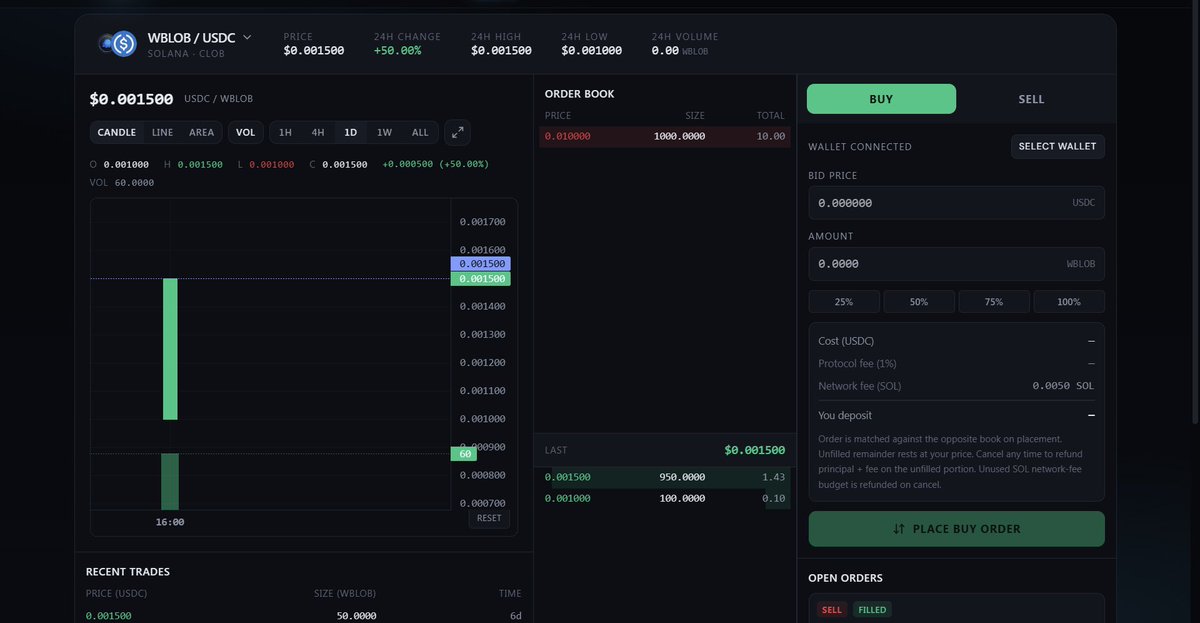Click PLACE BUY ORDER button
Viewport: 1200px width, 623px height.
956,529
